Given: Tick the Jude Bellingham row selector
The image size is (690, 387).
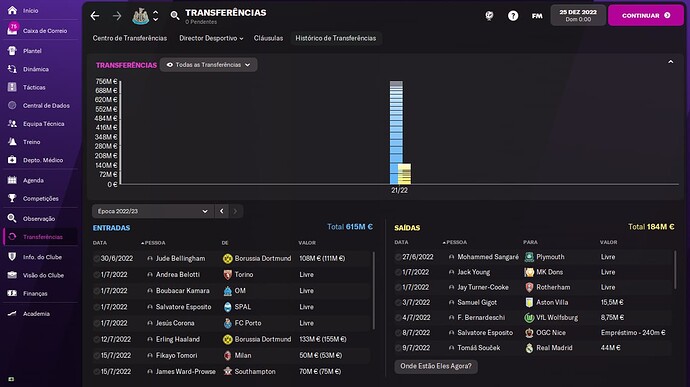Looking at the screenshot, I should (x=96, y=258).
